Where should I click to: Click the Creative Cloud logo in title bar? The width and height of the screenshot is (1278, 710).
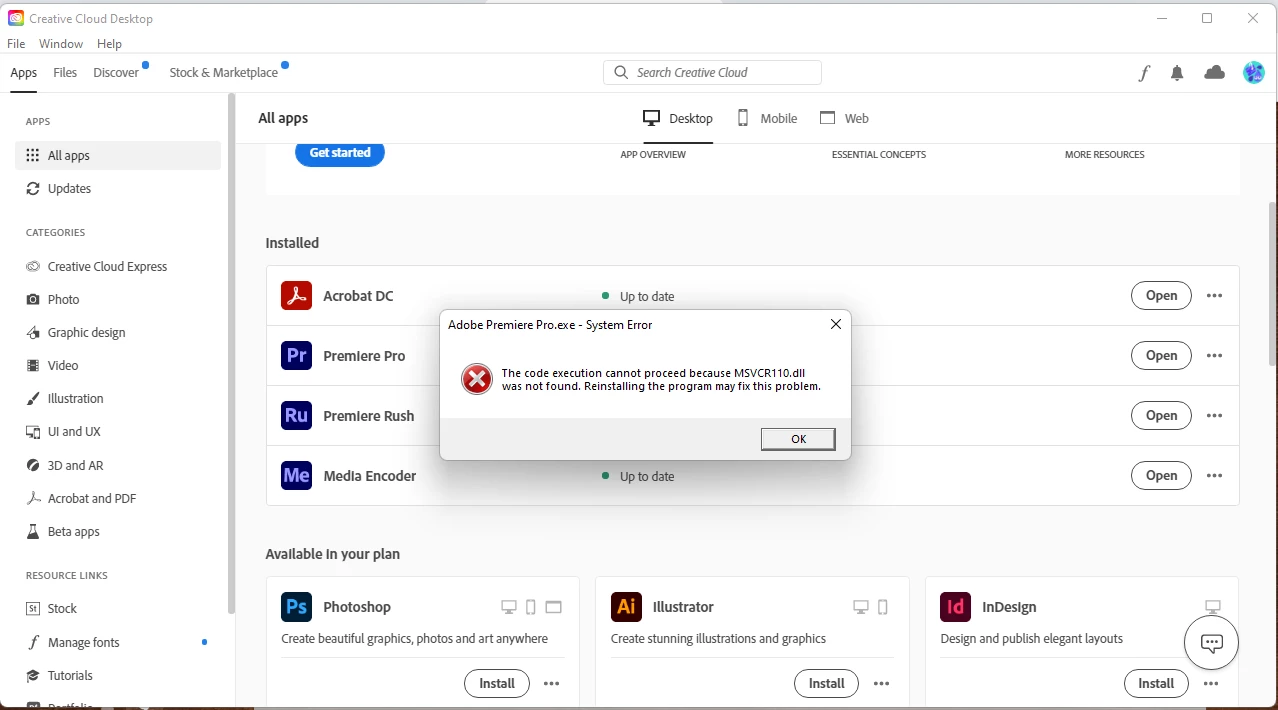pos(16,18)
